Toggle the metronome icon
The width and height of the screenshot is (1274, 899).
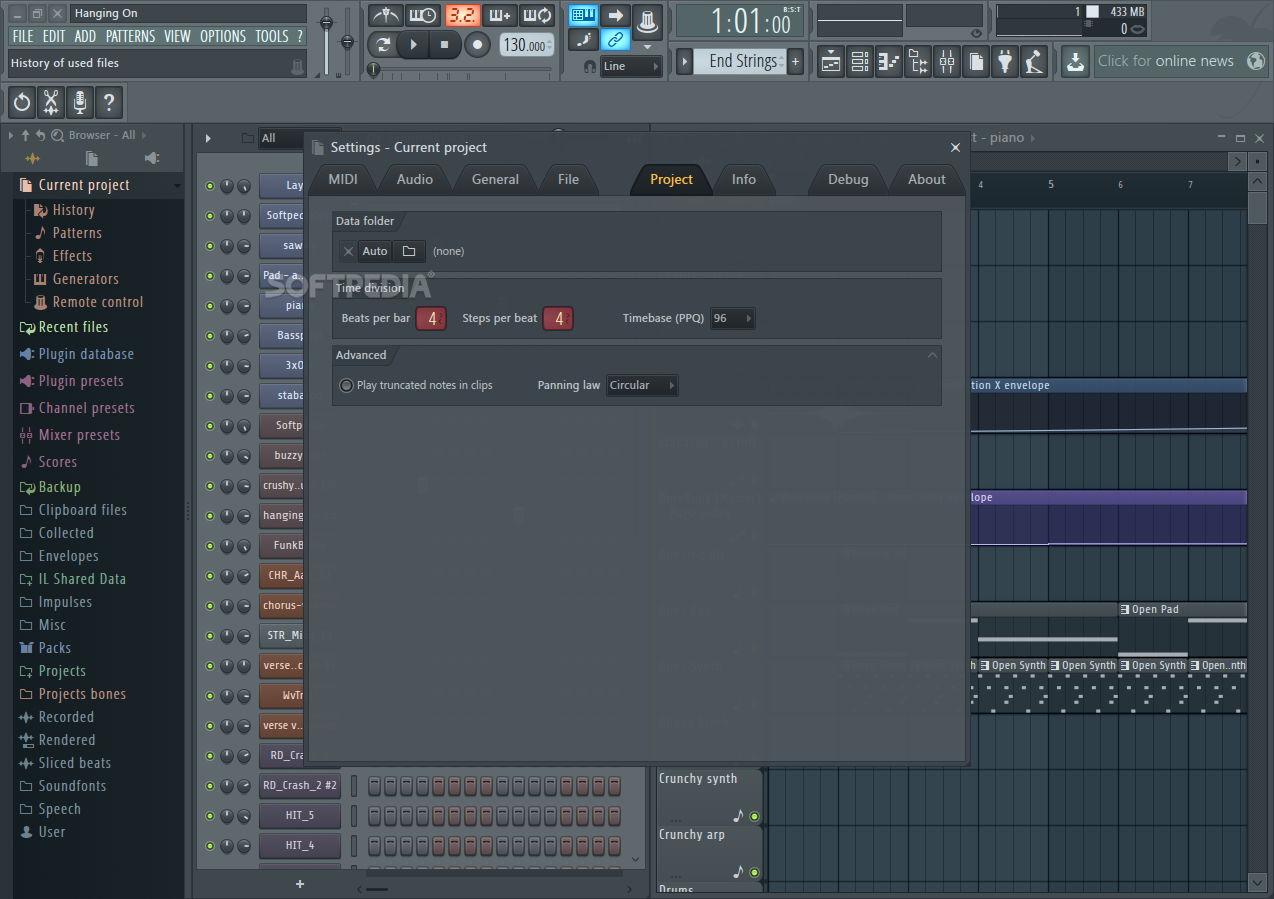pyautogui.click(x=385, y=15)
